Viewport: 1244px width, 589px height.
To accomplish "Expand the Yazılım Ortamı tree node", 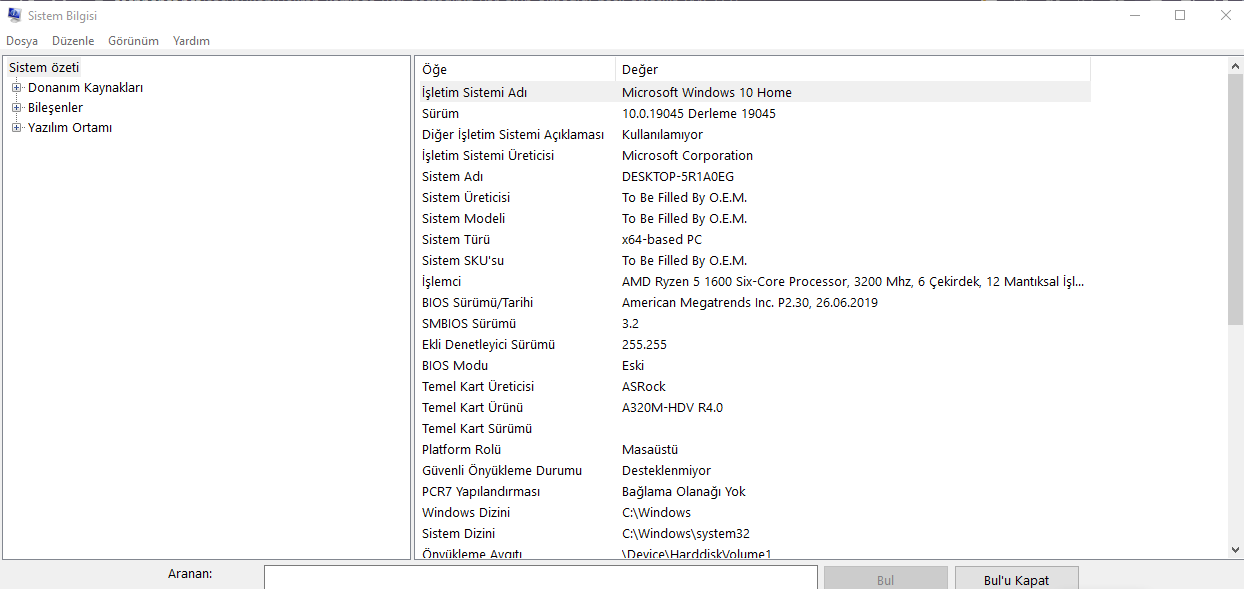I will pyautogui.click(x=16, y=127).
